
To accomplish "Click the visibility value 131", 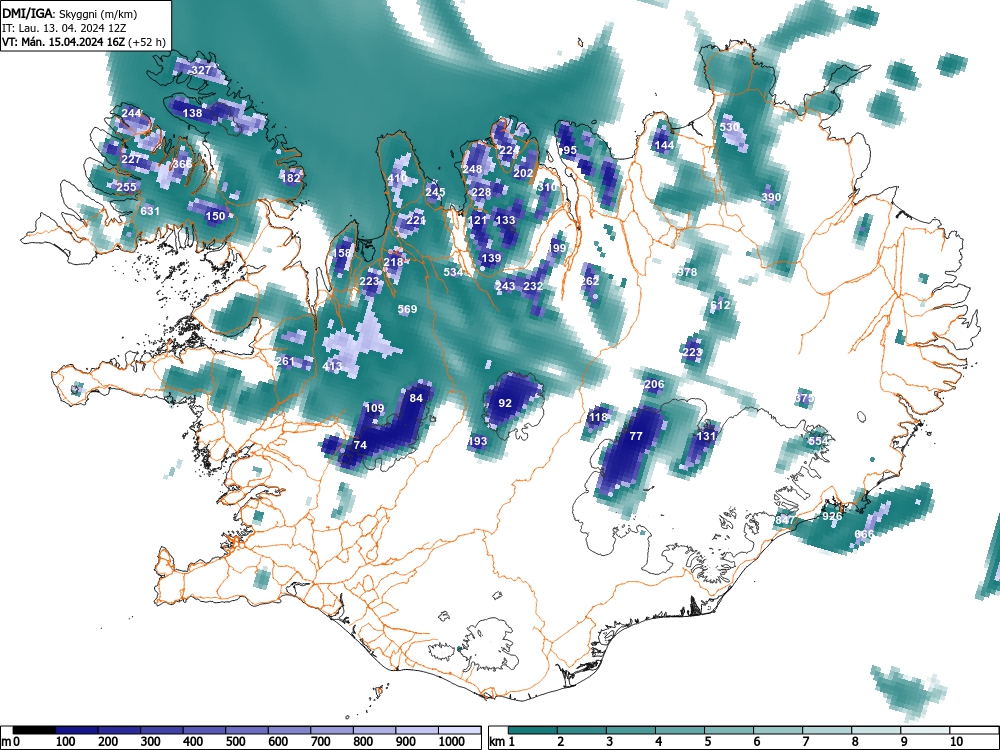I will click(x=706, y=436).
